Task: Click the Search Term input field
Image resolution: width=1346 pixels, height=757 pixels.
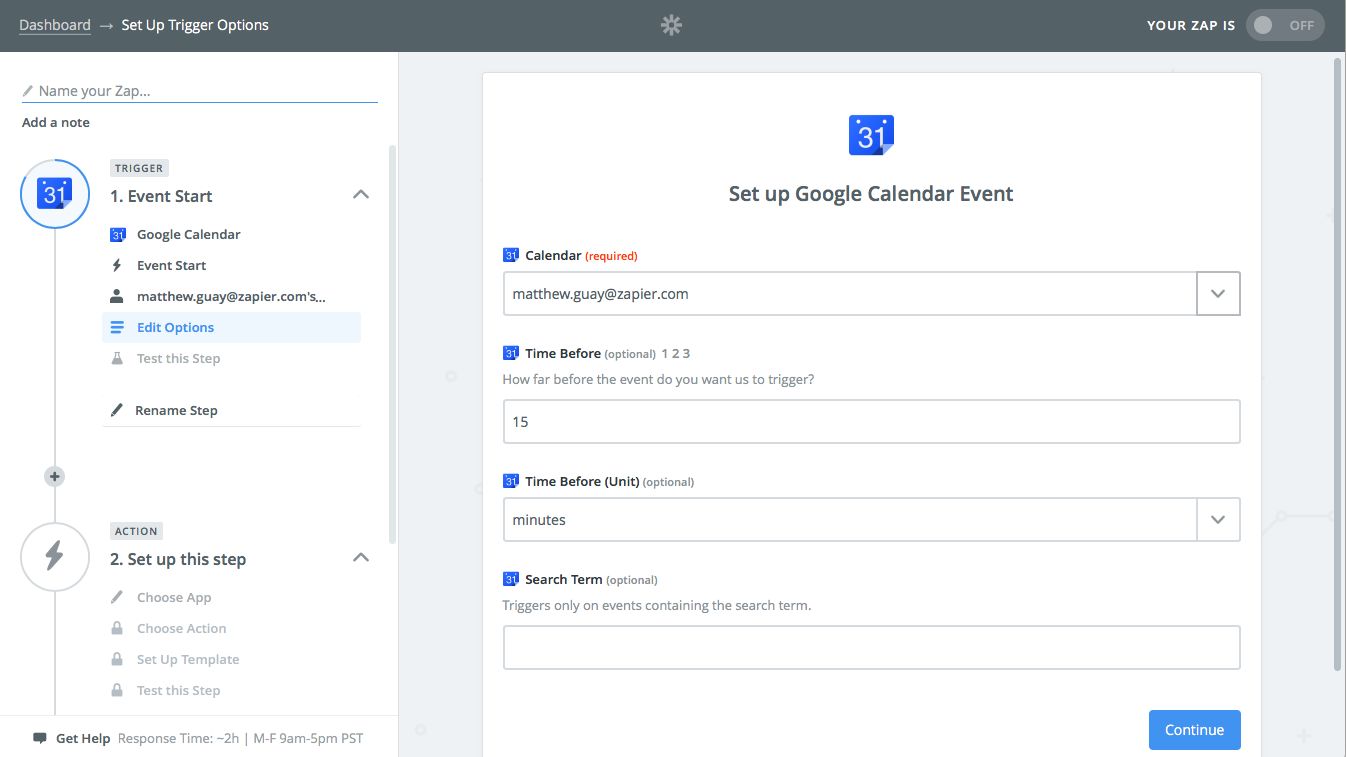Action: [x=871, y=647]
